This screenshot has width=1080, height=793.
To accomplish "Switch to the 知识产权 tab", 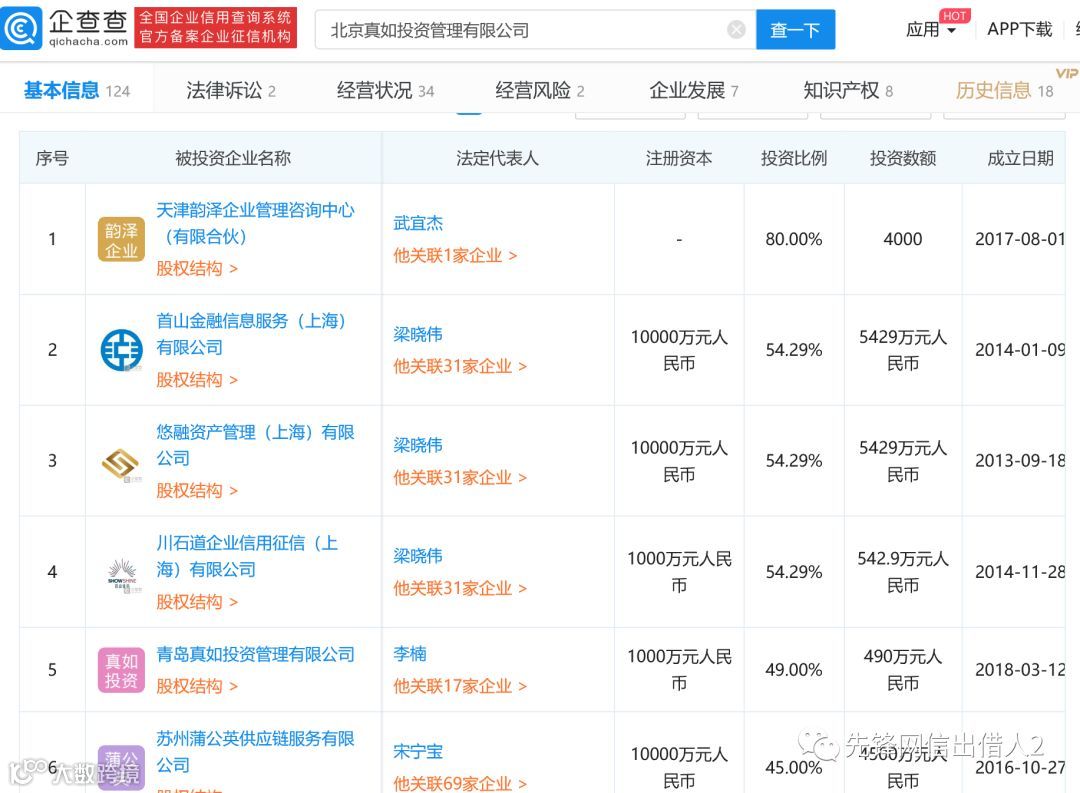I will point(848,90).
